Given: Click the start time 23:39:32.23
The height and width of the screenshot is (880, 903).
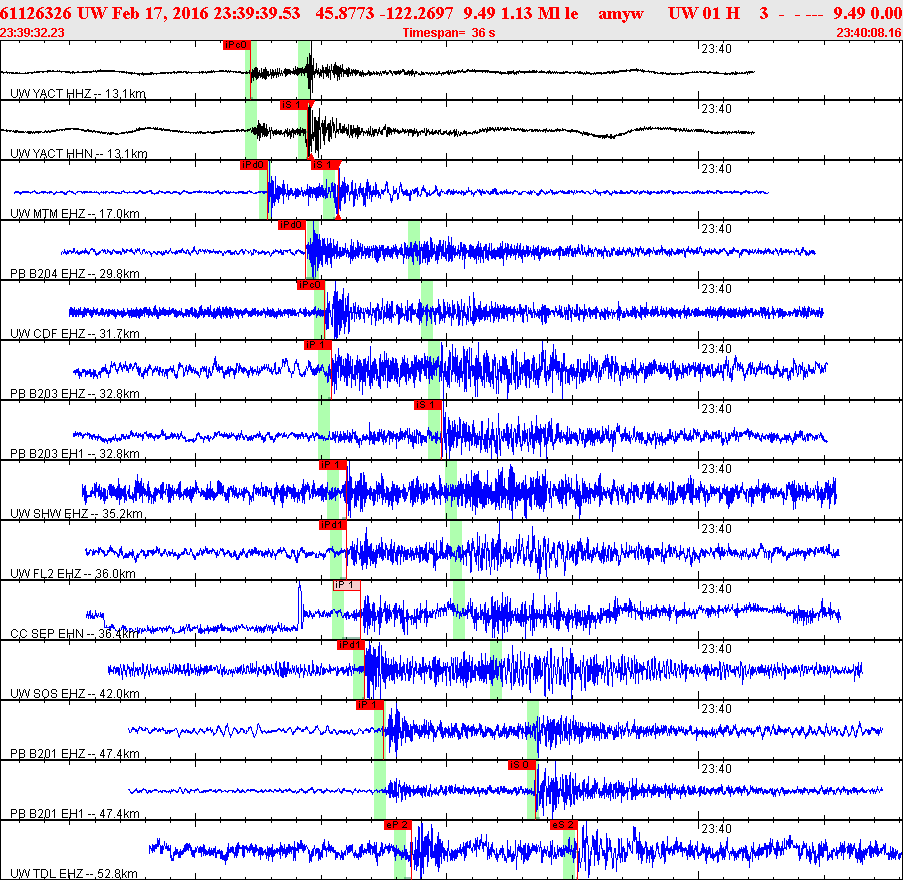Looking at the screenshot, I should point(32,33).
